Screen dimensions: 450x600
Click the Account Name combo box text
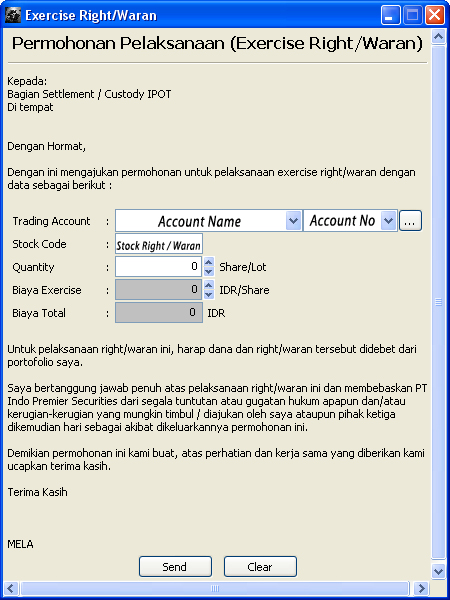pyautogui.click(x=201, y=221)
